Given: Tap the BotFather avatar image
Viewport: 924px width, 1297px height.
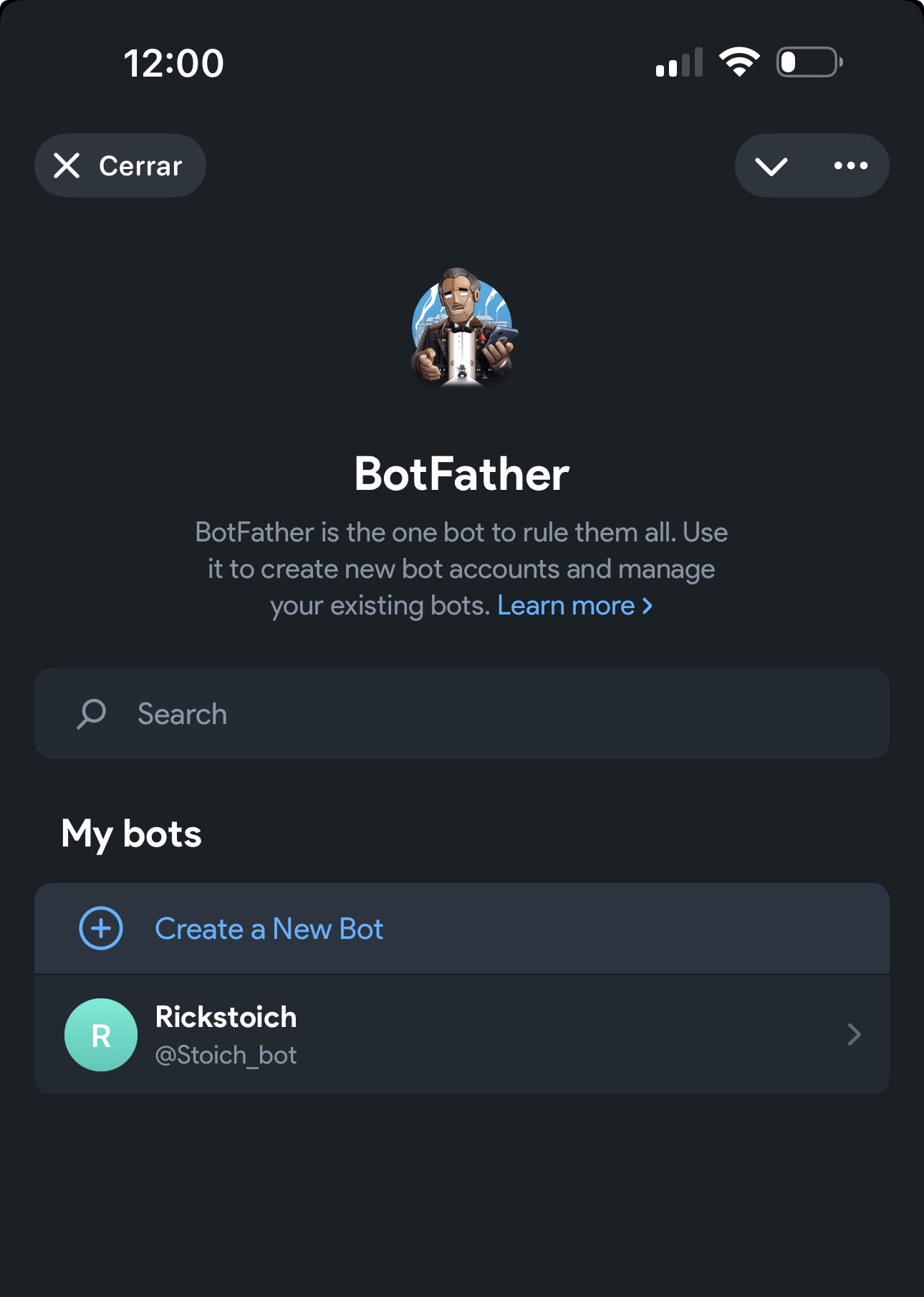Looking at the screenshot, I should [463, 327].
